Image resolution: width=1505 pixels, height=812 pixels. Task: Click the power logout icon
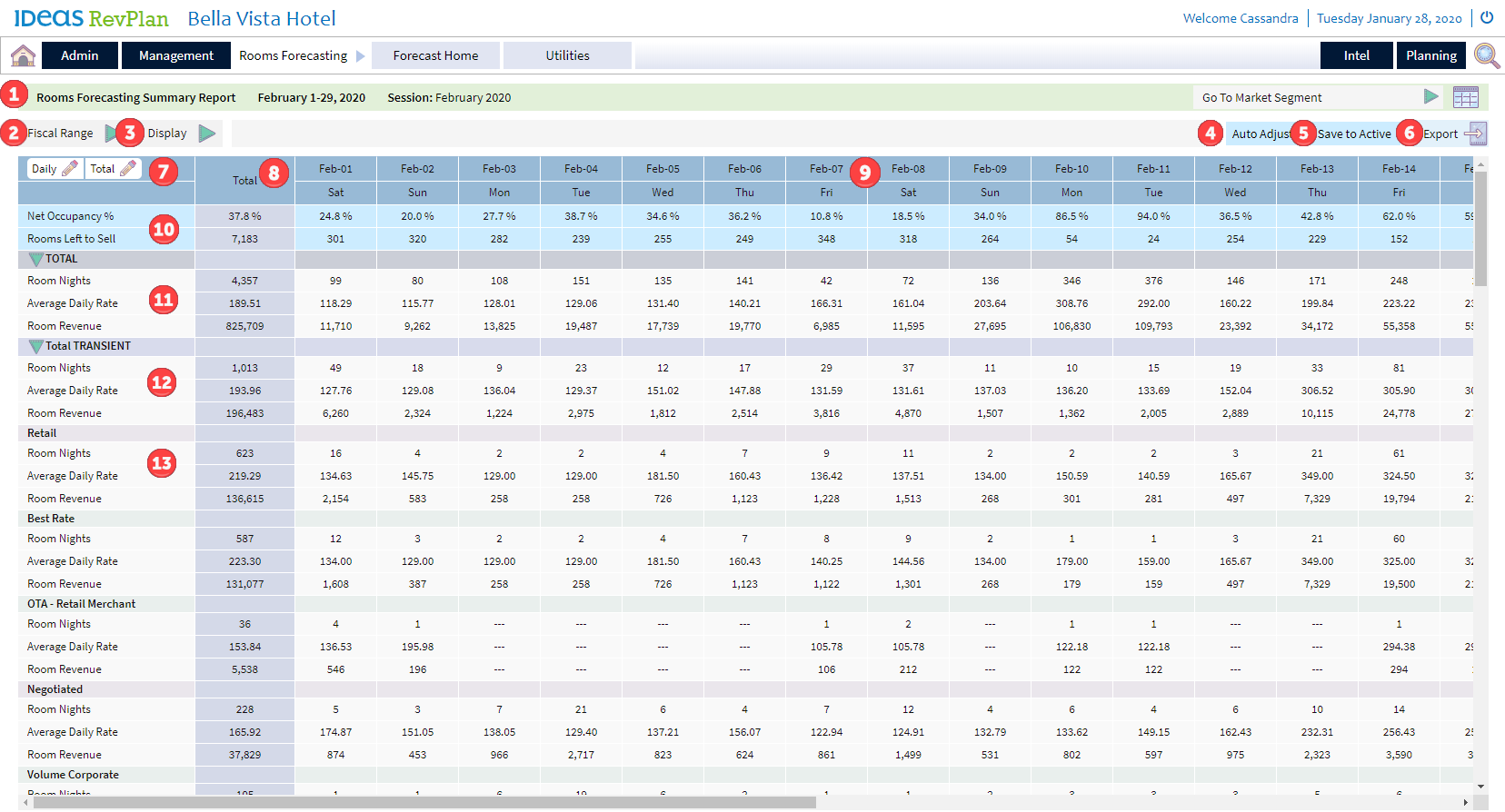(1487, 17)
